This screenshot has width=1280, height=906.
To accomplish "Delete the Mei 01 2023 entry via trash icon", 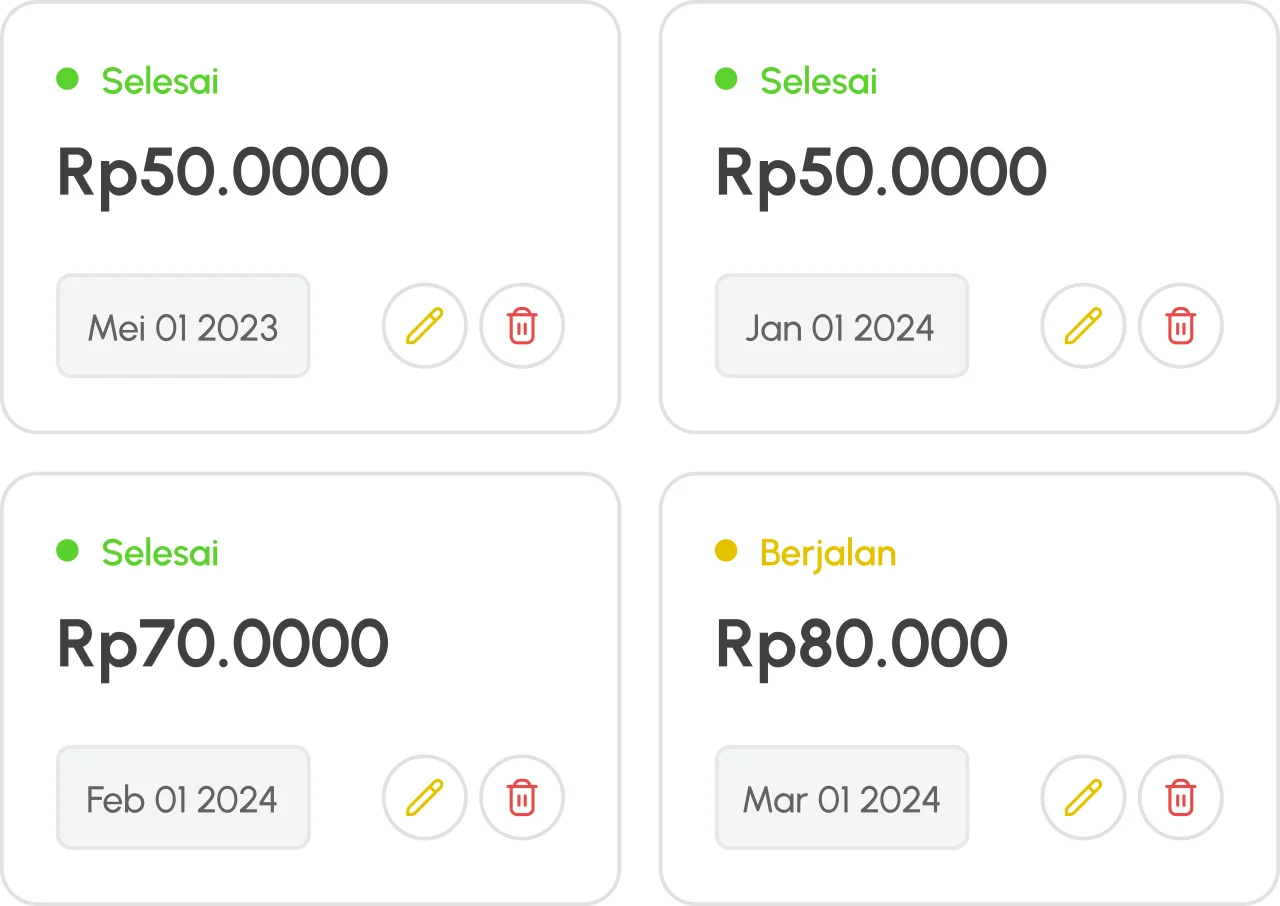I will (x=522, y=326).
